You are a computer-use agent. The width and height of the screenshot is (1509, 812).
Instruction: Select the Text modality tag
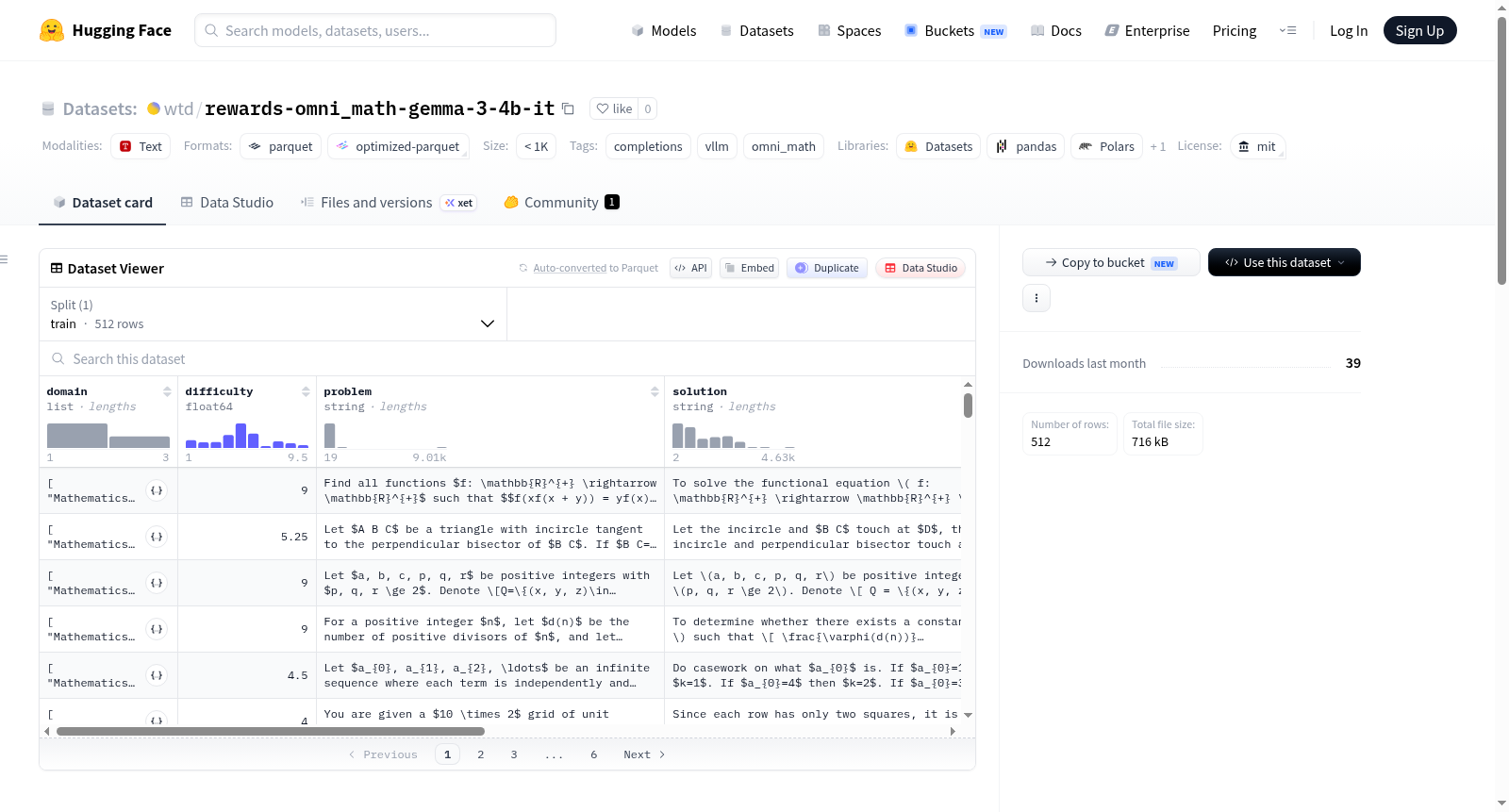tap(141, 146)
